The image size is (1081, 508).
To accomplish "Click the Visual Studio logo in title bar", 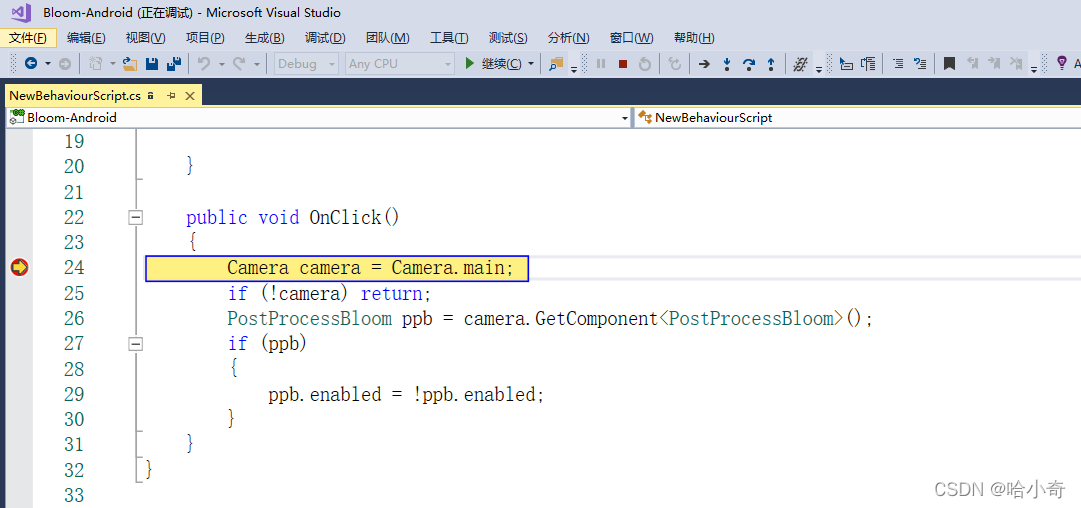I will point(22,12).
